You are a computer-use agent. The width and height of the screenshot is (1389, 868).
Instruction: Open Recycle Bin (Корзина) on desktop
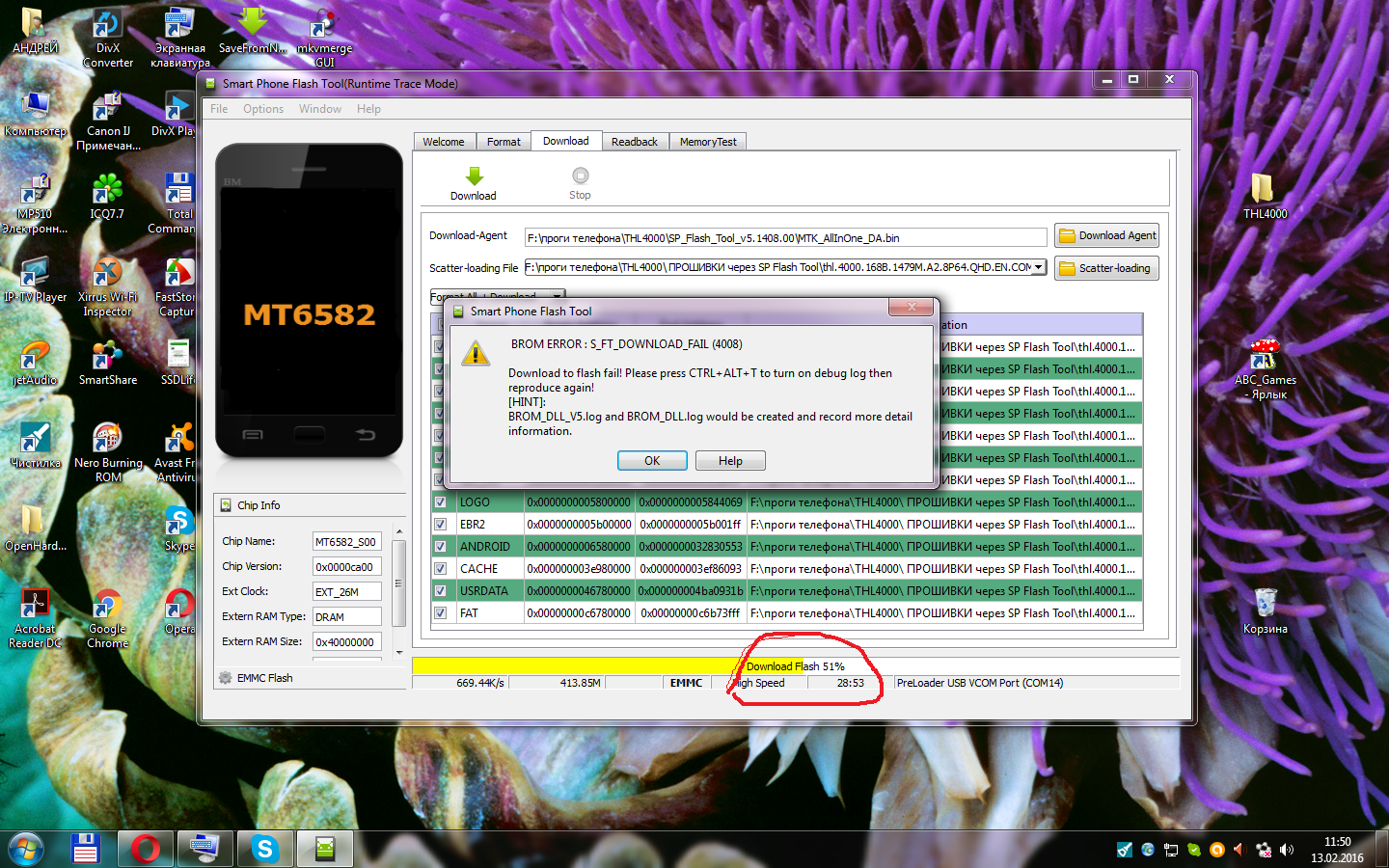pos(1265,610)
